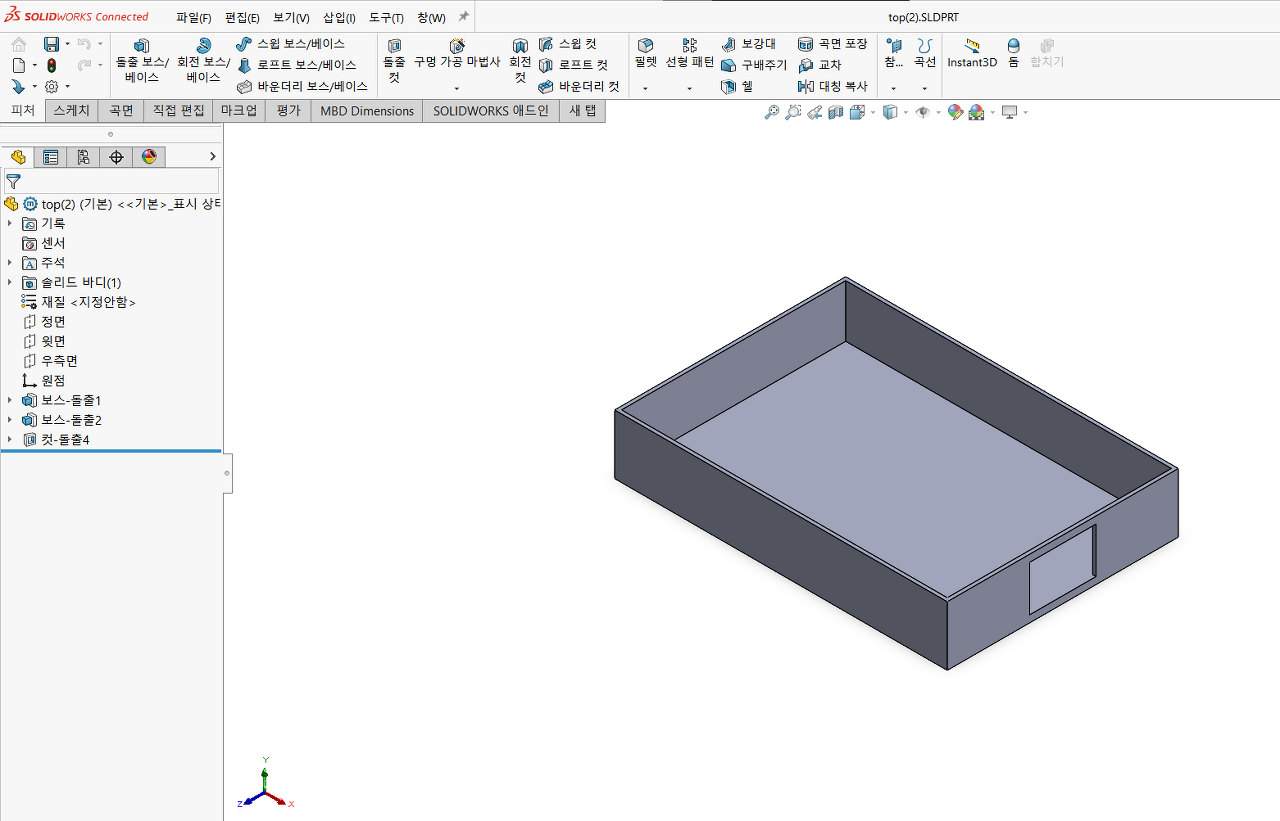Select the Boundary Cut (바운더리 컷) tool

click(579, 86)
